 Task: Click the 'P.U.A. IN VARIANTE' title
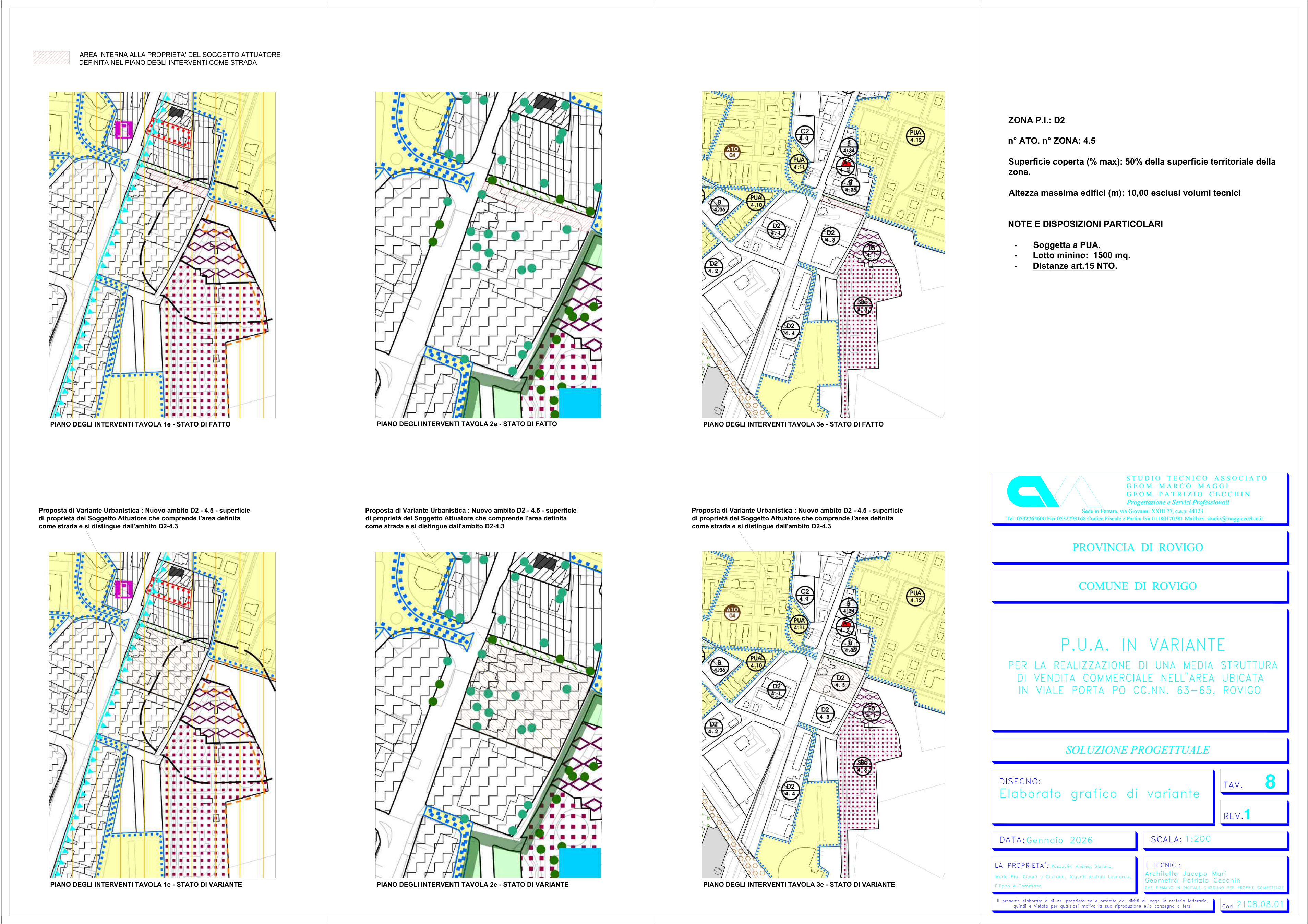point(1143,645)
